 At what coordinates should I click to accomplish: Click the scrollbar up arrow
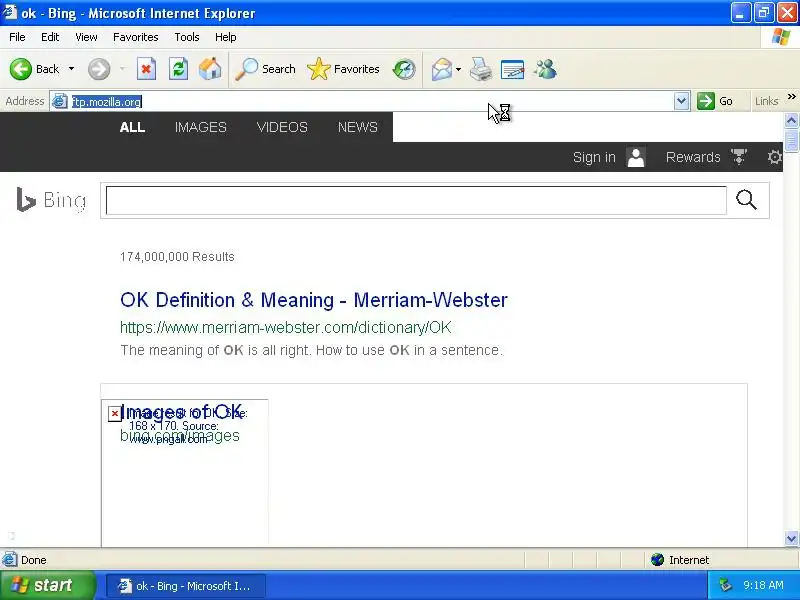[x=791, y=120]
